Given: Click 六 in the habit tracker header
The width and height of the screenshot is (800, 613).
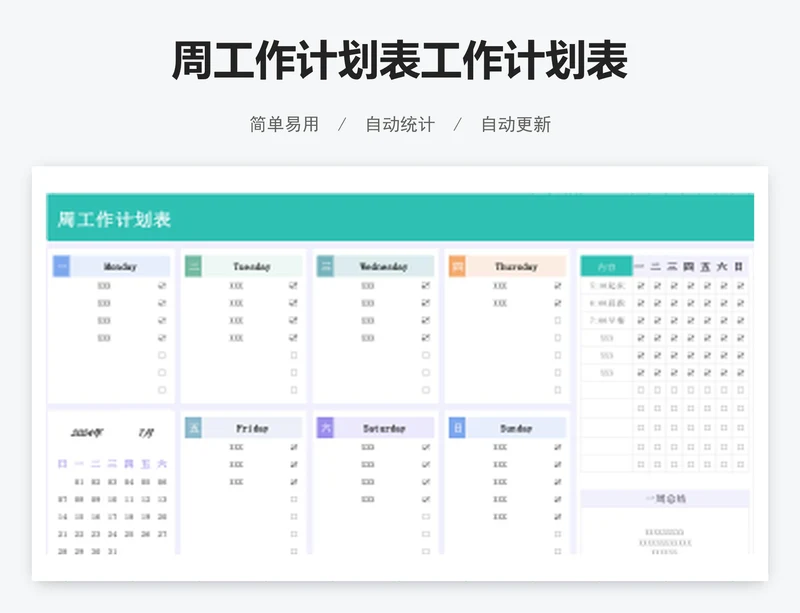Looking at the screenshot, I should (722, 266).
